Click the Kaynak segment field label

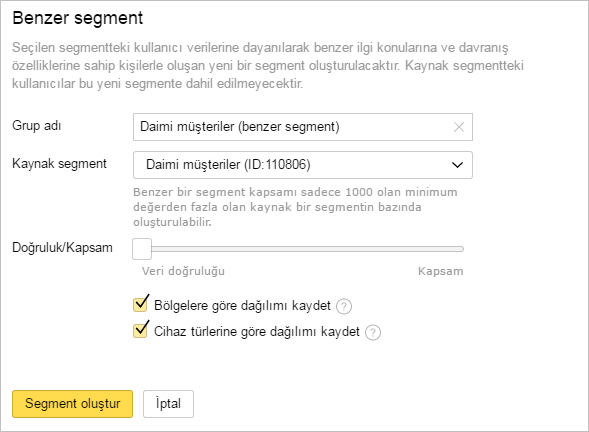click(59, 164)
